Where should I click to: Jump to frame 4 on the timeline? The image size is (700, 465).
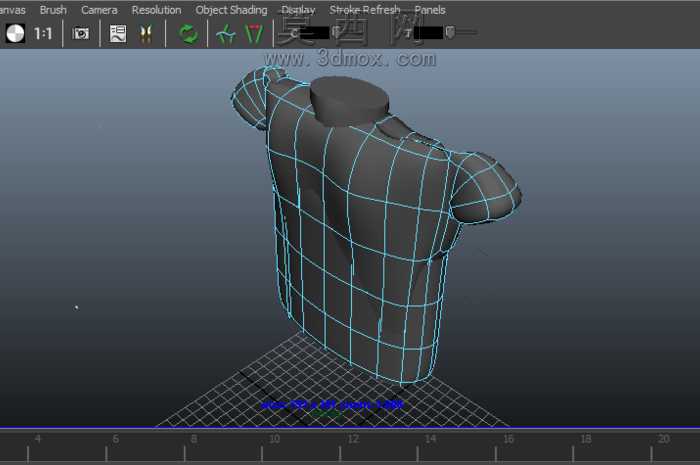(x=38, y=439)
